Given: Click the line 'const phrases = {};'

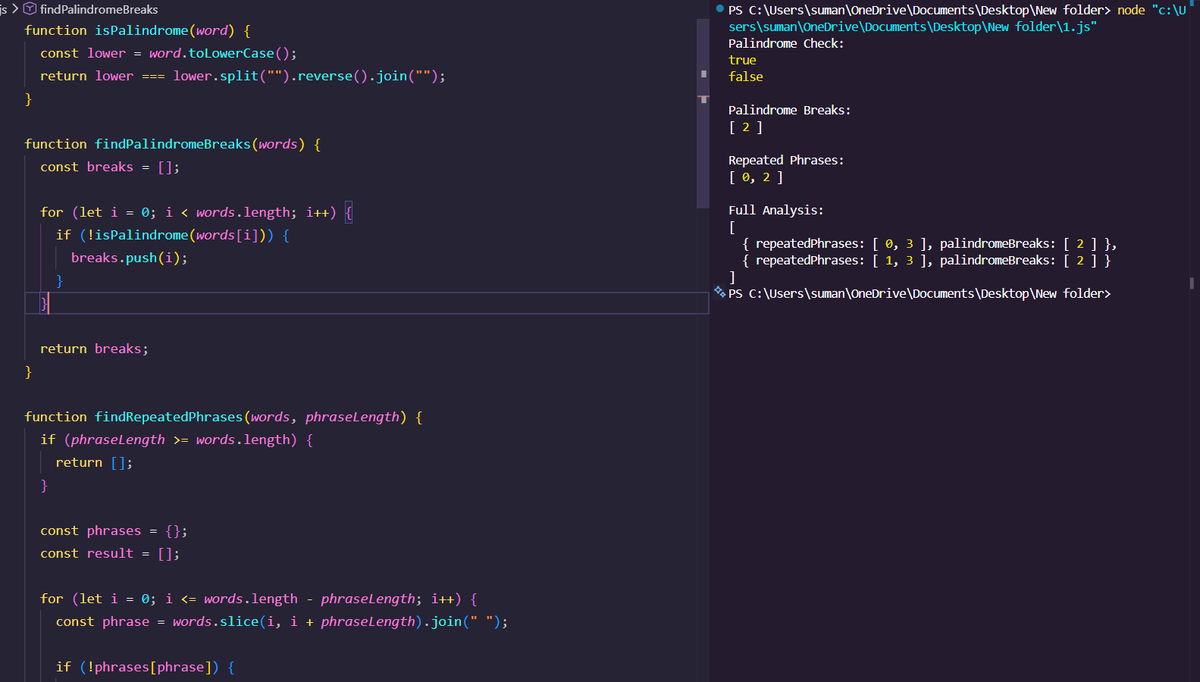Looking at the screenshot, I should pos(114,531).
